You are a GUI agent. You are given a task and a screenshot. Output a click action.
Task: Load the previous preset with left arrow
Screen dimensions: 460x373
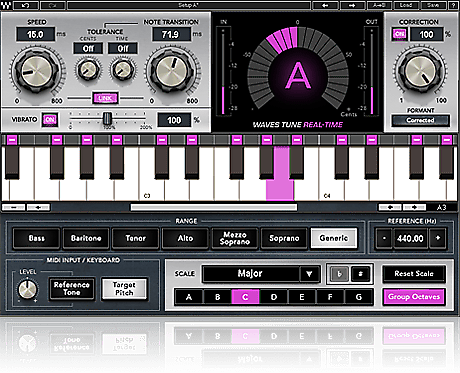point(325,5)
